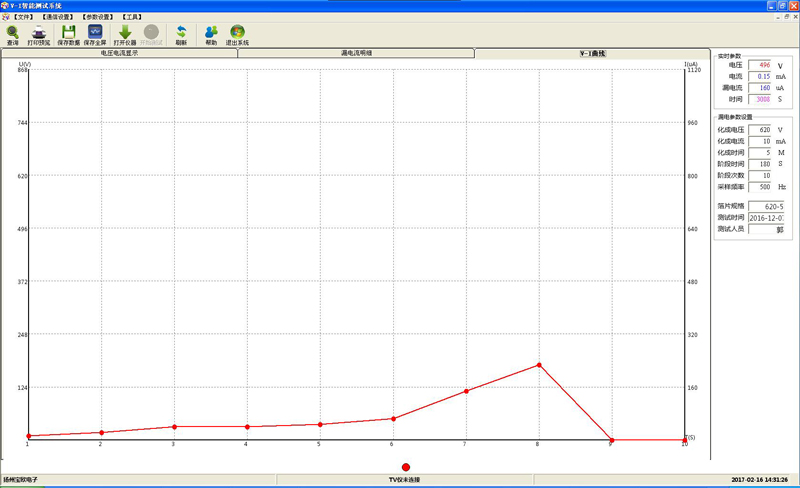The height and width of the screenshot is (488, 800).
Task: Click the 退出系统 exit system icon
Action: [x=237, y=35]
